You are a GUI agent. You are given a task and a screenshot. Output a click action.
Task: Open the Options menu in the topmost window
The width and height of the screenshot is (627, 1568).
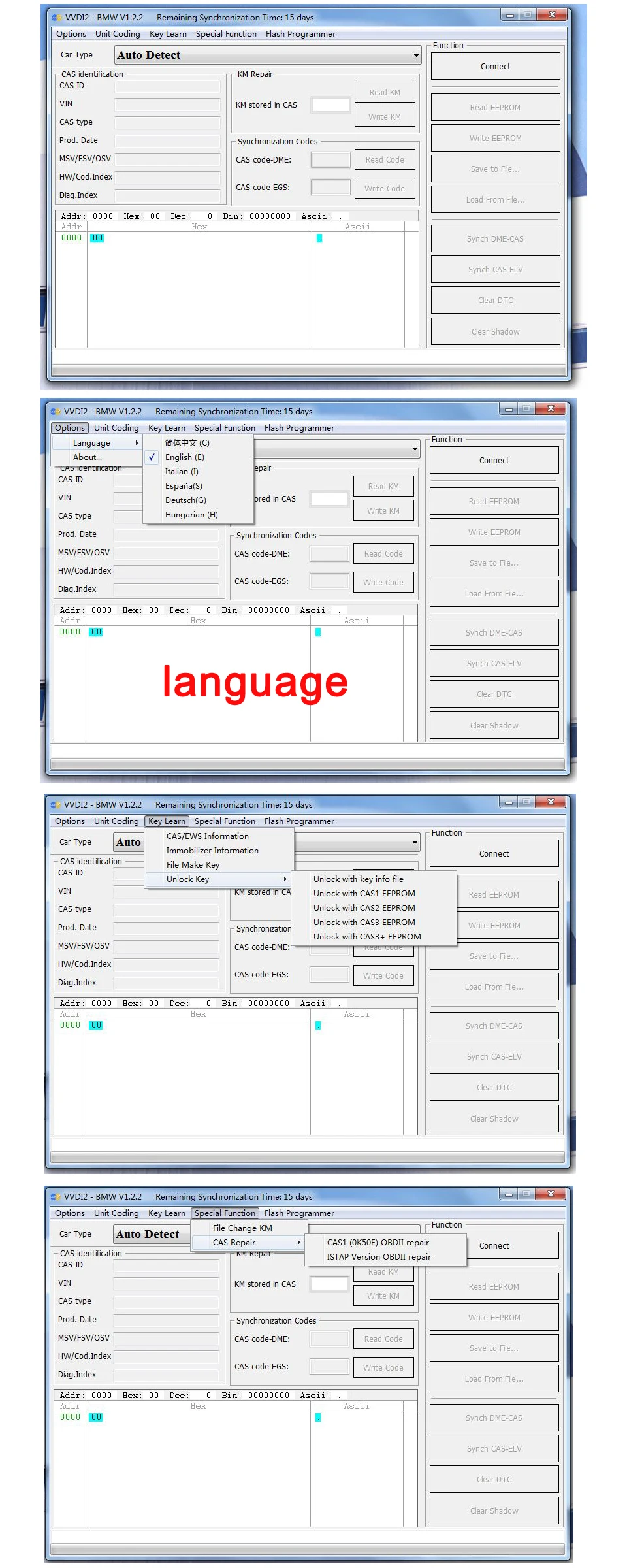click(71, 34)
